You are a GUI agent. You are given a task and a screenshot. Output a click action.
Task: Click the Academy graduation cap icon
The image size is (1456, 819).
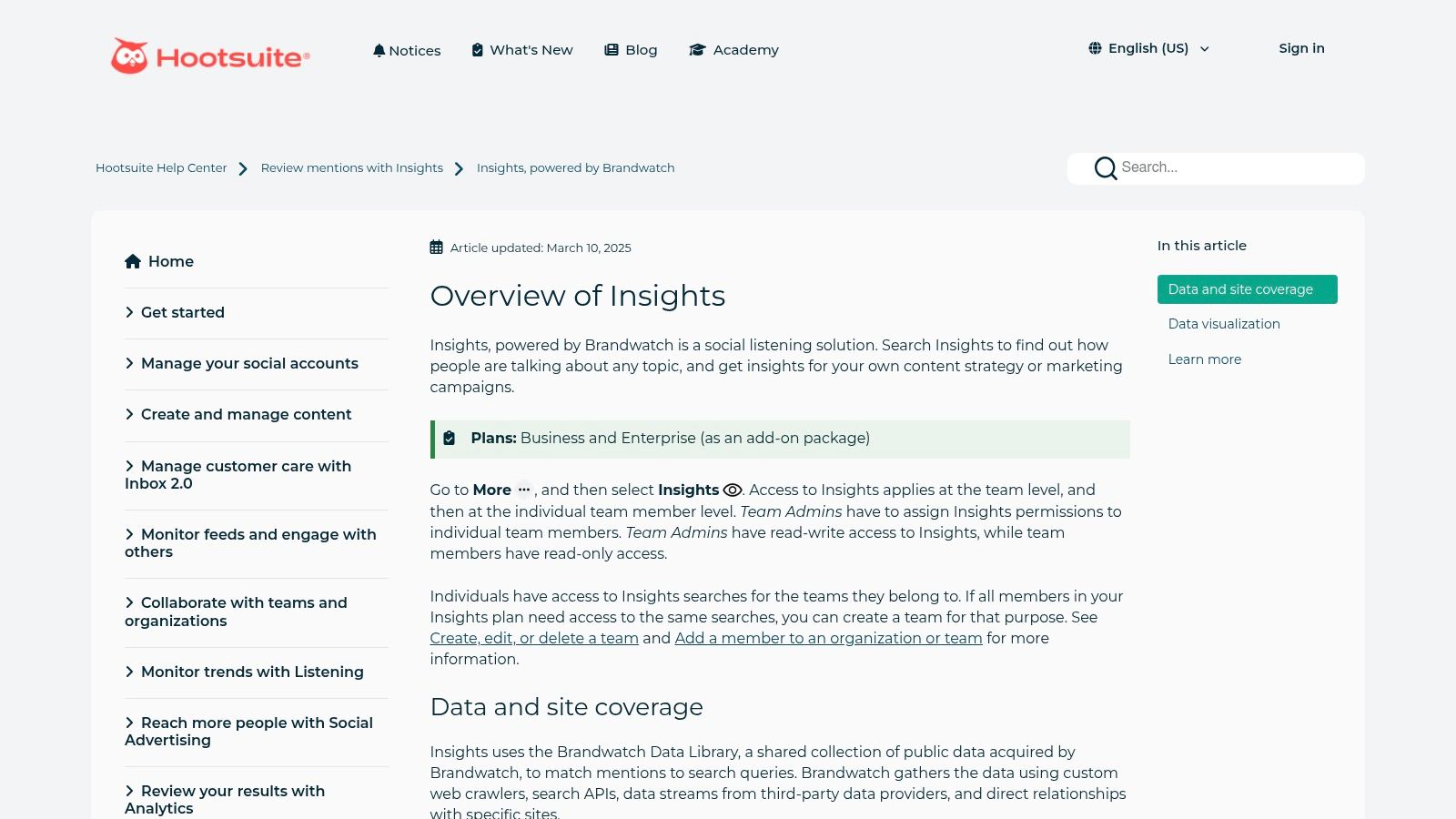pos(697,50)
